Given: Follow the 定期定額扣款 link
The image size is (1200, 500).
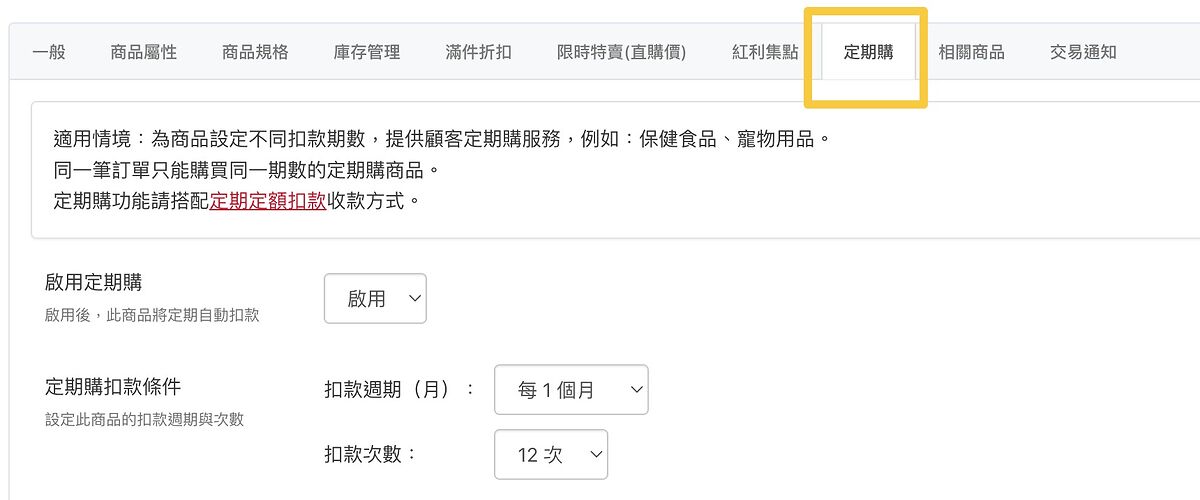Looking at the screenshot, I should tap(268, 200).
